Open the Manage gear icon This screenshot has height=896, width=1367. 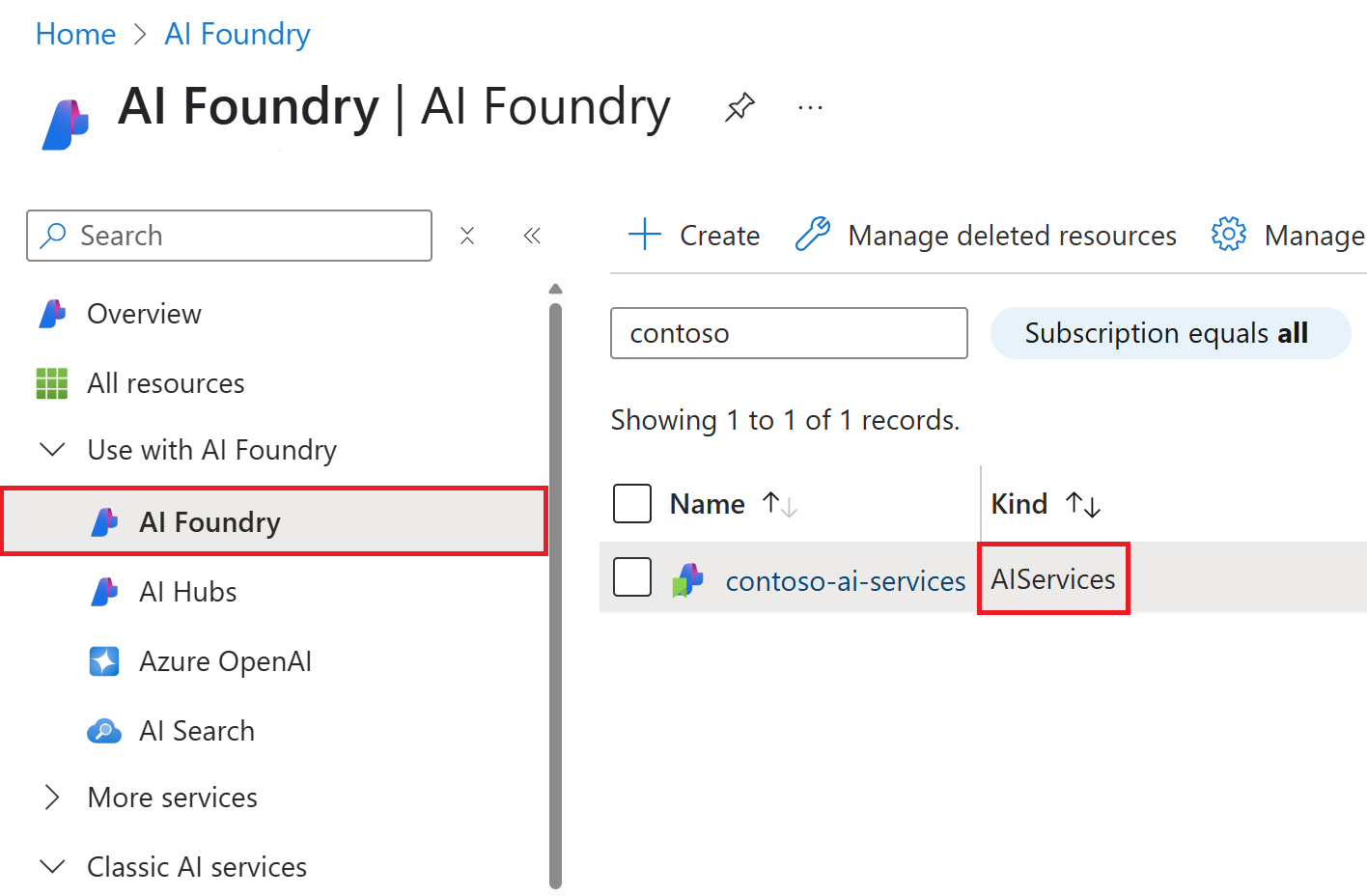pyautogui.click(x=1228, y=234)
